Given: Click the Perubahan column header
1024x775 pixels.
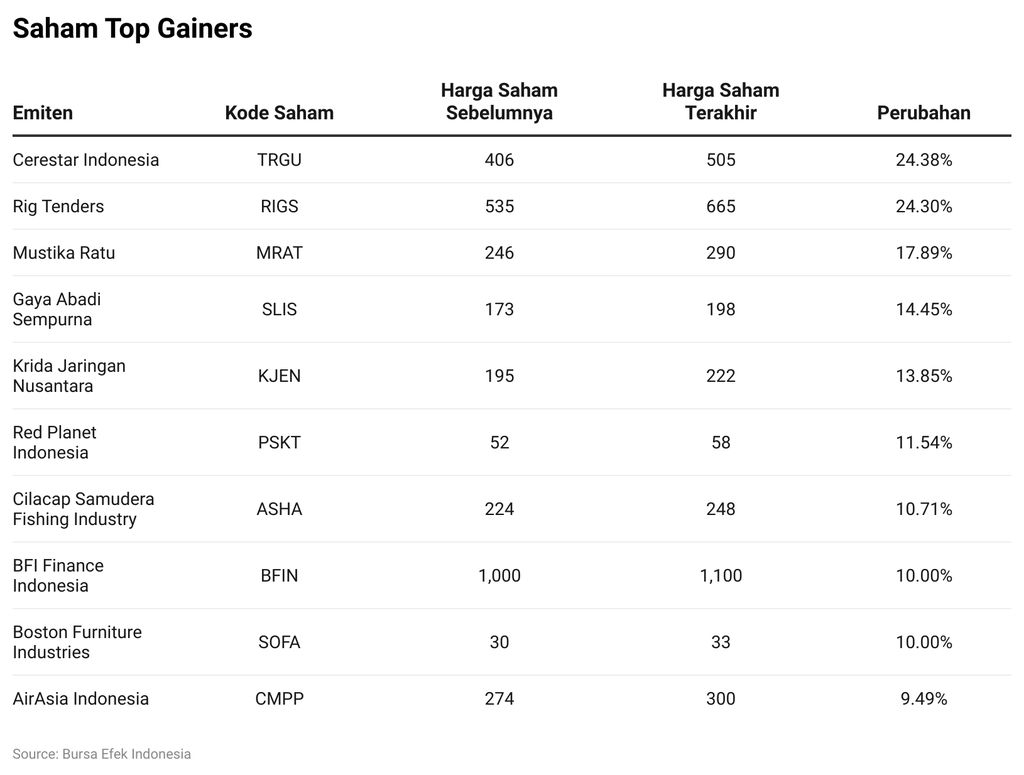Looking at the screenshot, I should point(923,113).
